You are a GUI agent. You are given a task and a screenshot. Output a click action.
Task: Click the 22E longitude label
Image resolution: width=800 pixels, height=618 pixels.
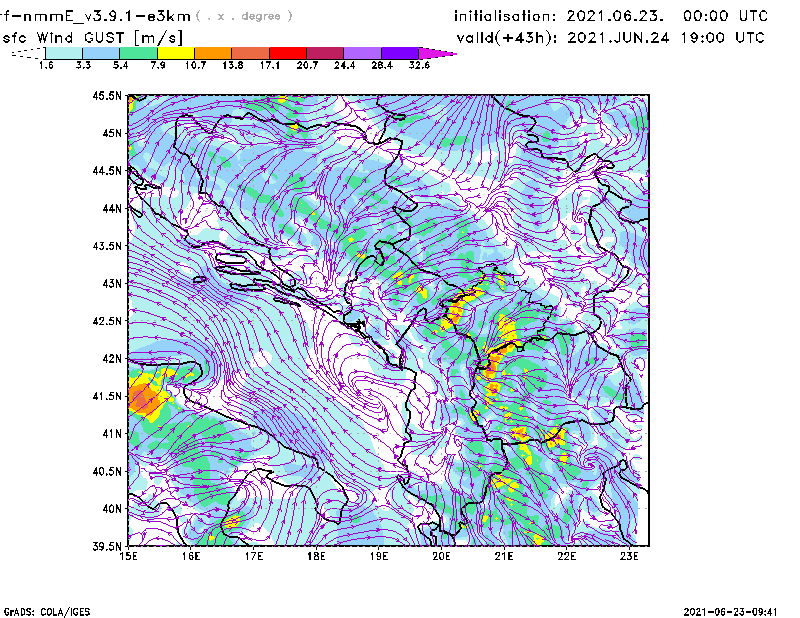[x=566, y=556]
